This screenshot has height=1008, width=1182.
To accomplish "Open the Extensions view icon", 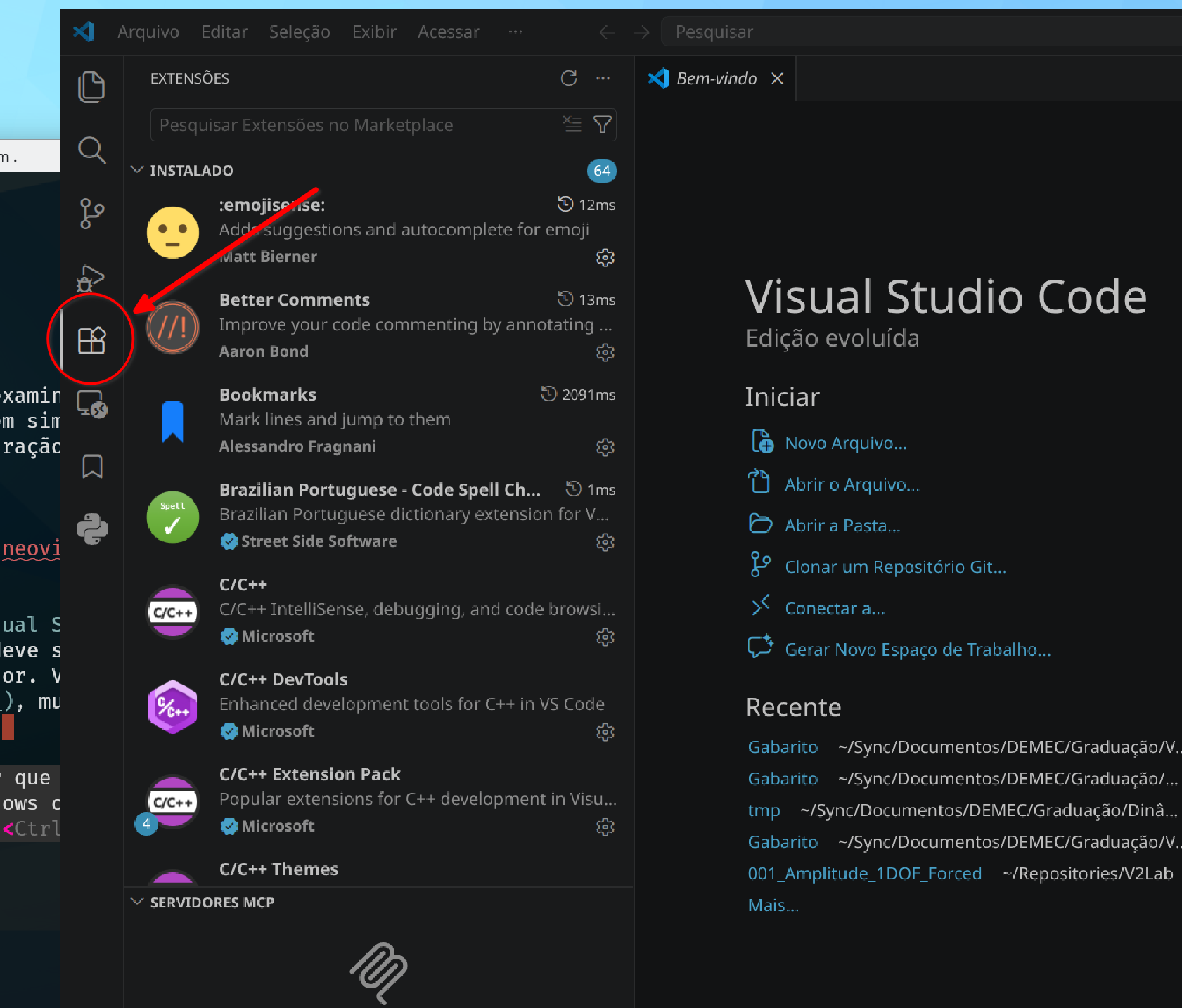I will pyautogui.click(x=91, y=340).
